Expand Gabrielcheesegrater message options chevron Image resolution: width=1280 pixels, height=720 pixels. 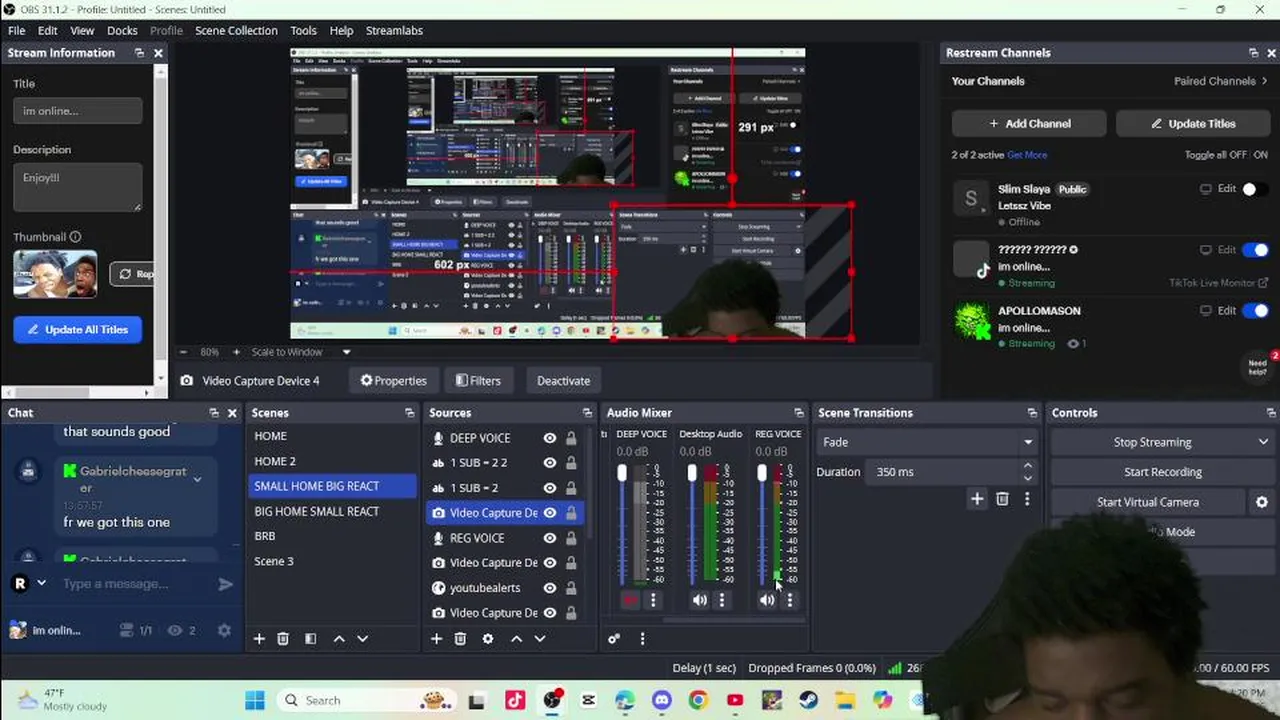click(197, 480)
